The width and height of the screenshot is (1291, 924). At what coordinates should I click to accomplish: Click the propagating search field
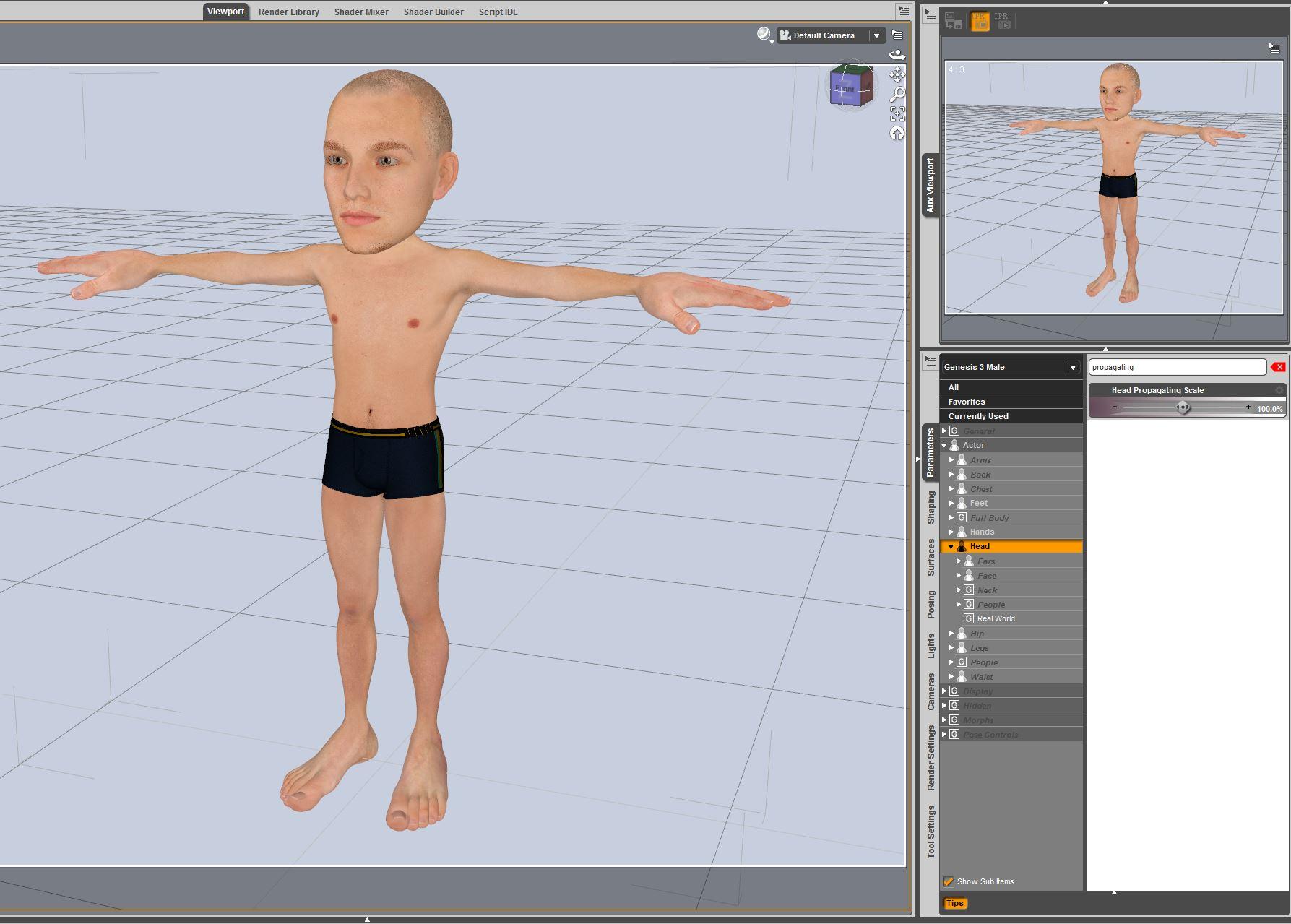pos(1177,367)
